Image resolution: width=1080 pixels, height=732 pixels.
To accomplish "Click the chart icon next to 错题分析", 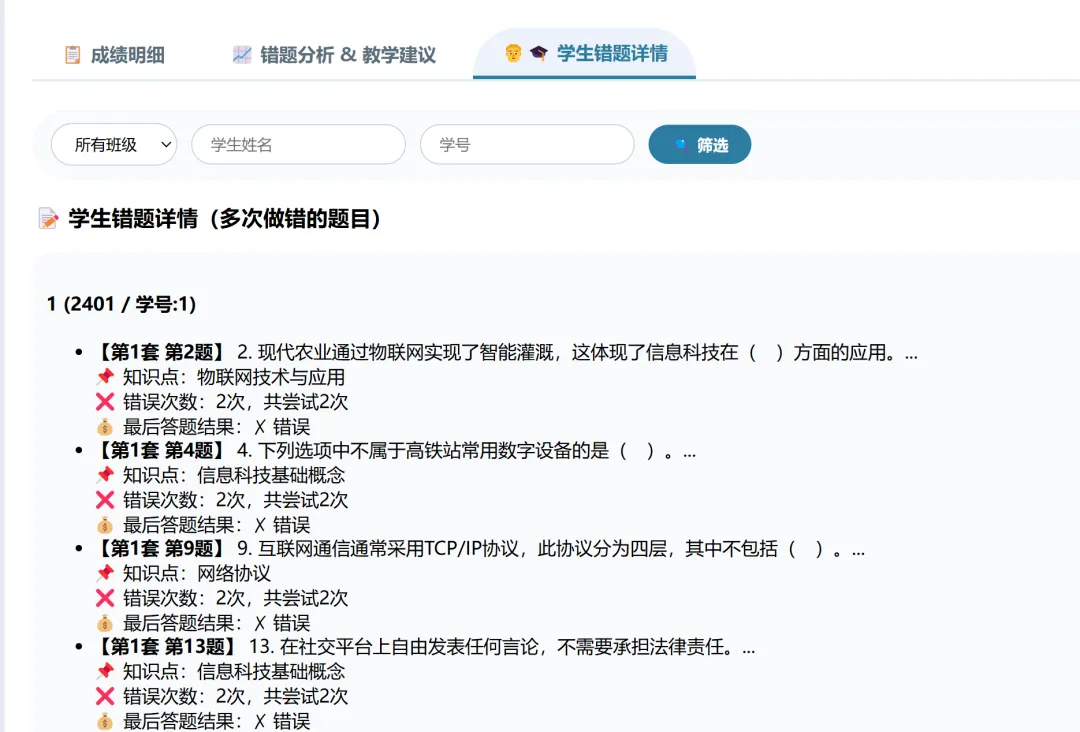I will click(x=241, y=56).
